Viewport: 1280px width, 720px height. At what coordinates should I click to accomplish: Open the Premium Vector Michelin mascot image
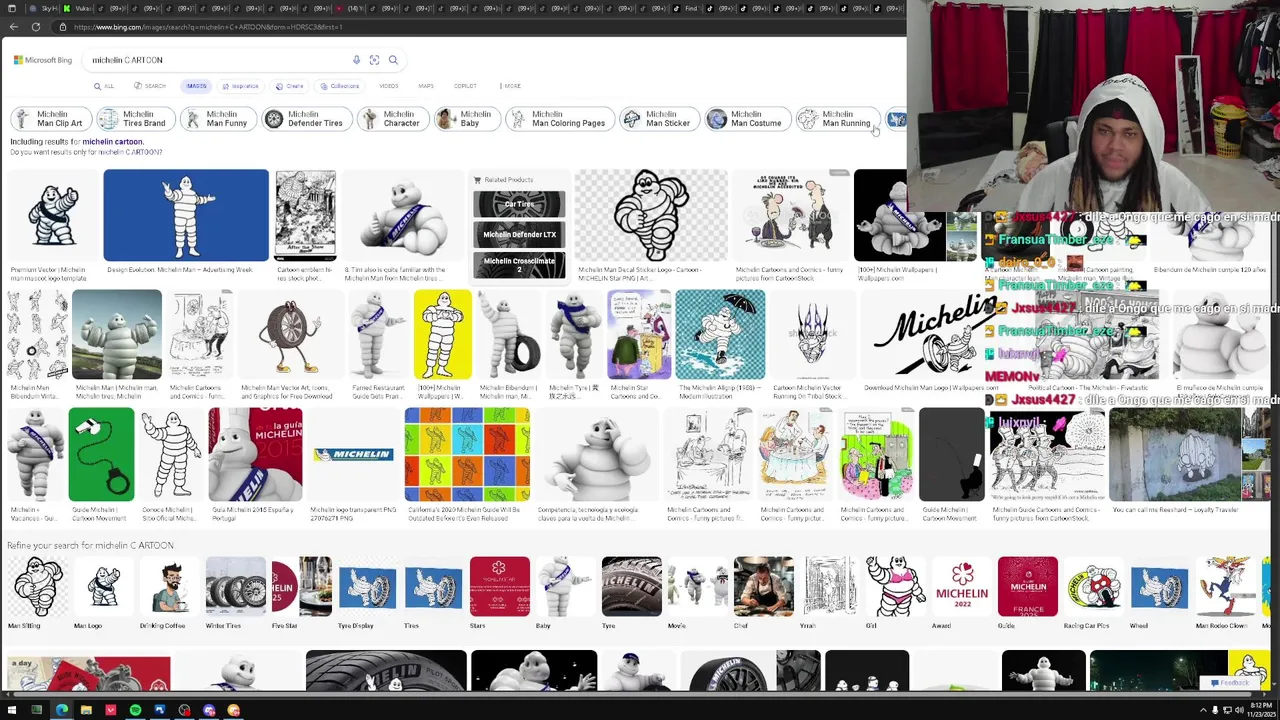[x=52, y=215]
